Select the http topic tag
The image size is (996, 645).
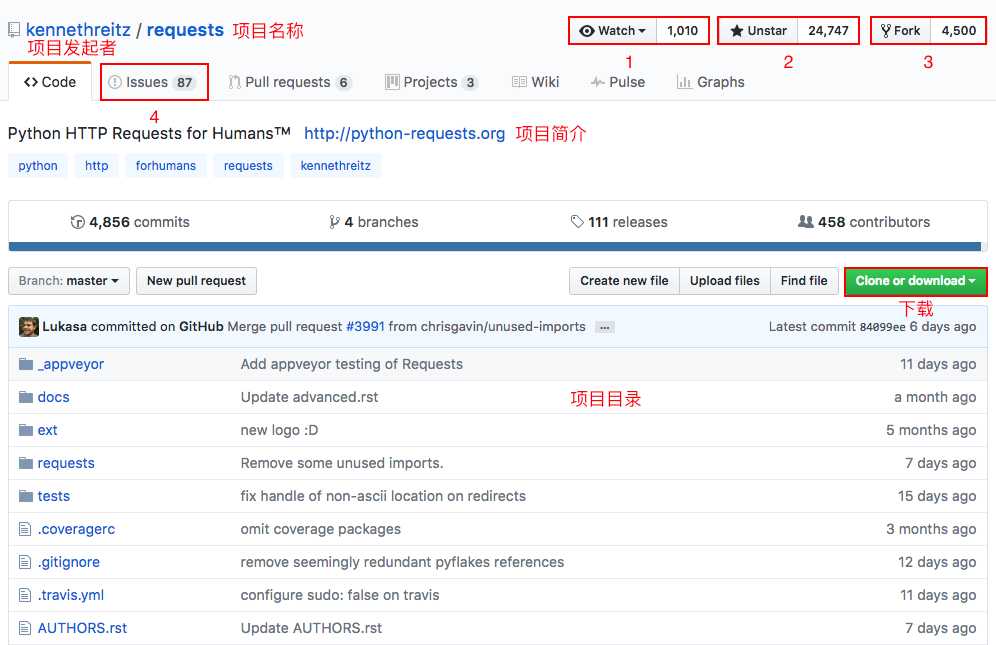point(97,166)
